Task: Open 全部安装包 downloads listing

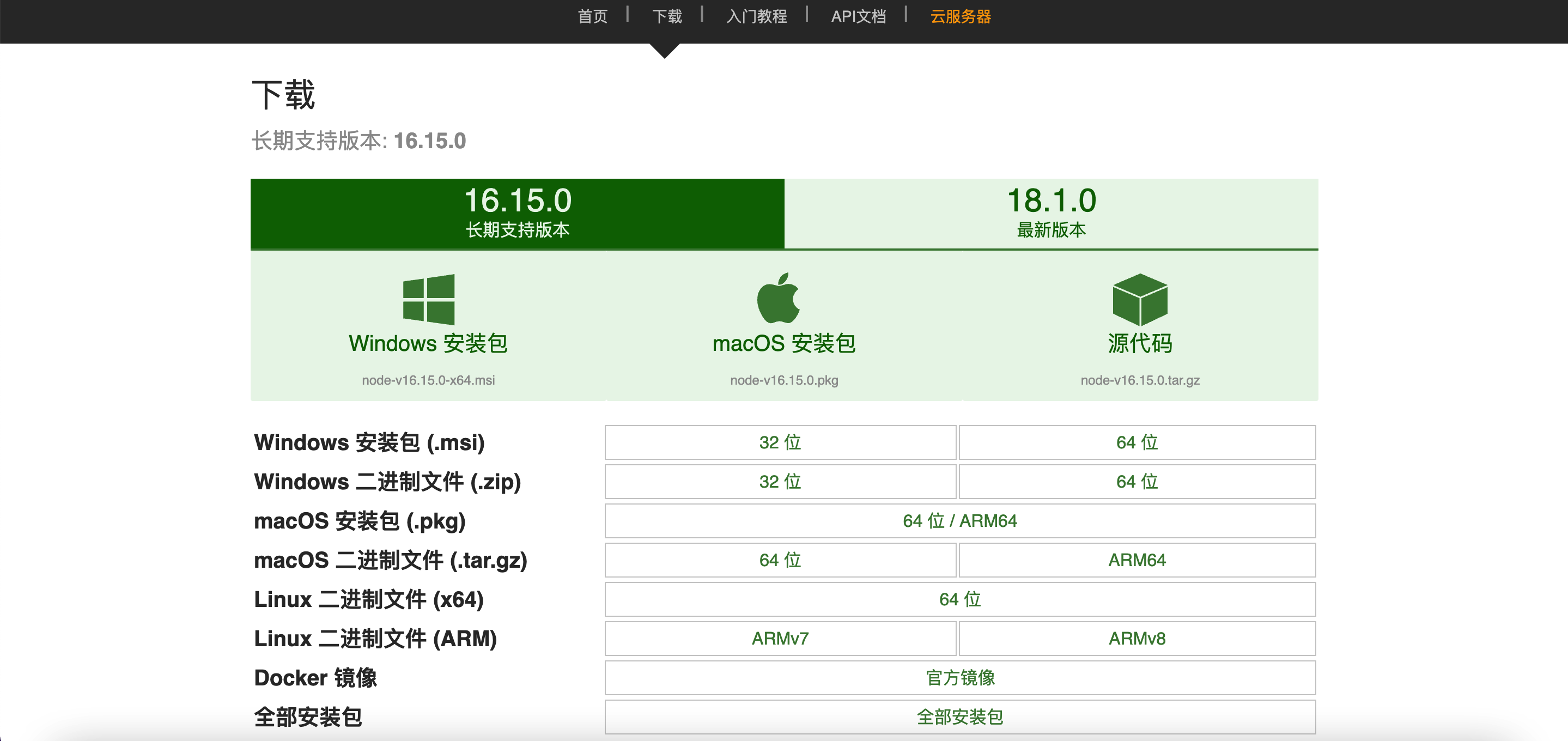Action: pyautogui.click(x=959, y=716)
